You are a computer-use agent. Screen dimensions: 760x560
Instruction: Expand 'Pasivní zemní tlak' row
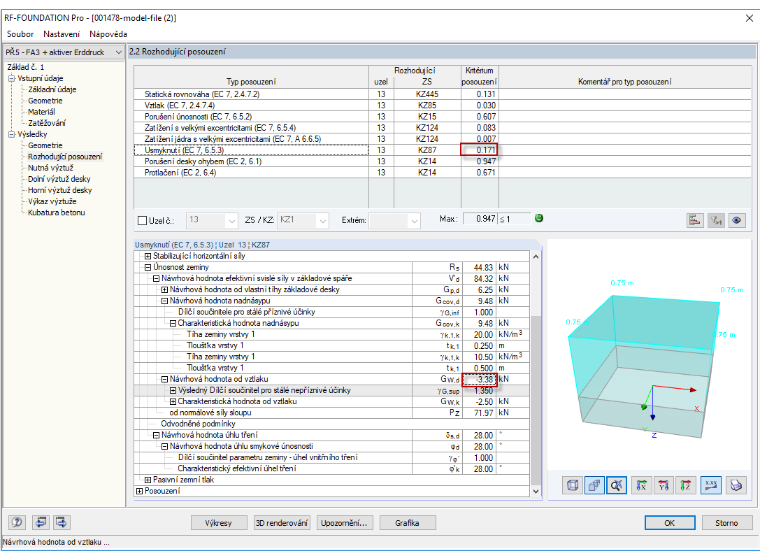click(148, 480)
